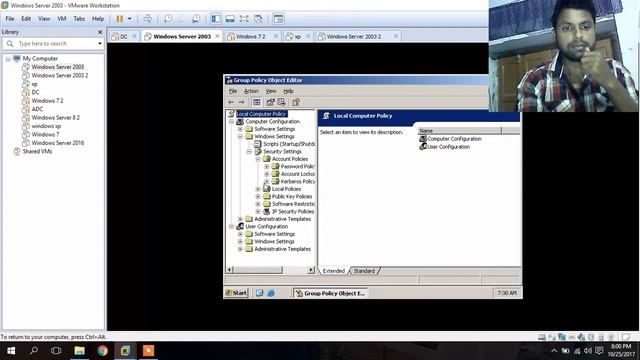Click the thumbnail bar toggle icon
This screenshot has height=360, width=640.
click(x=230, y=19)
